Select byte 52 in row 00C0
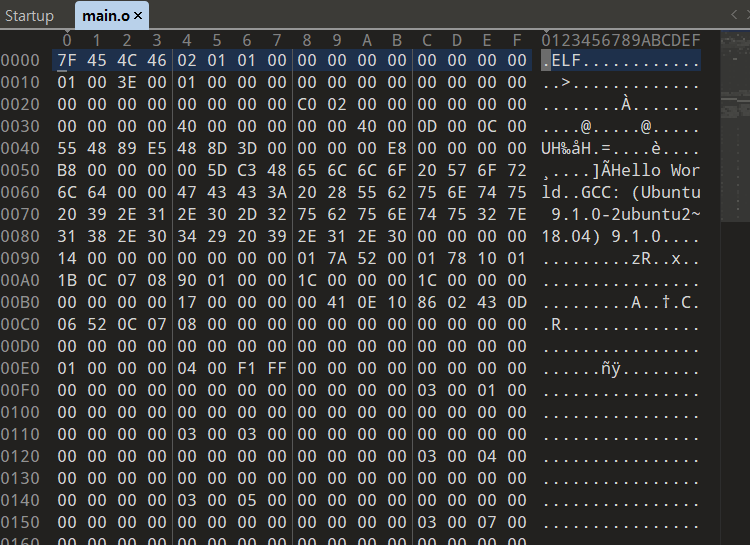Image resolution: width=750 pixels, height=545 pixels. [97, 324]
